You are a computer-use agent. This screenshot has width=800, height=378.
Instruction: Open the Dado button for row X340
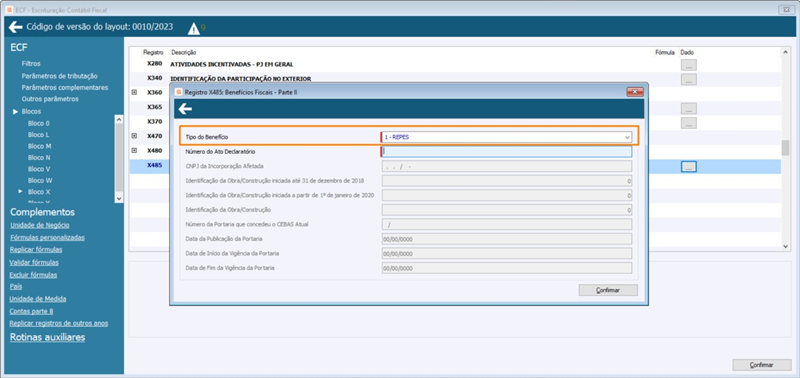pos(688,79)
